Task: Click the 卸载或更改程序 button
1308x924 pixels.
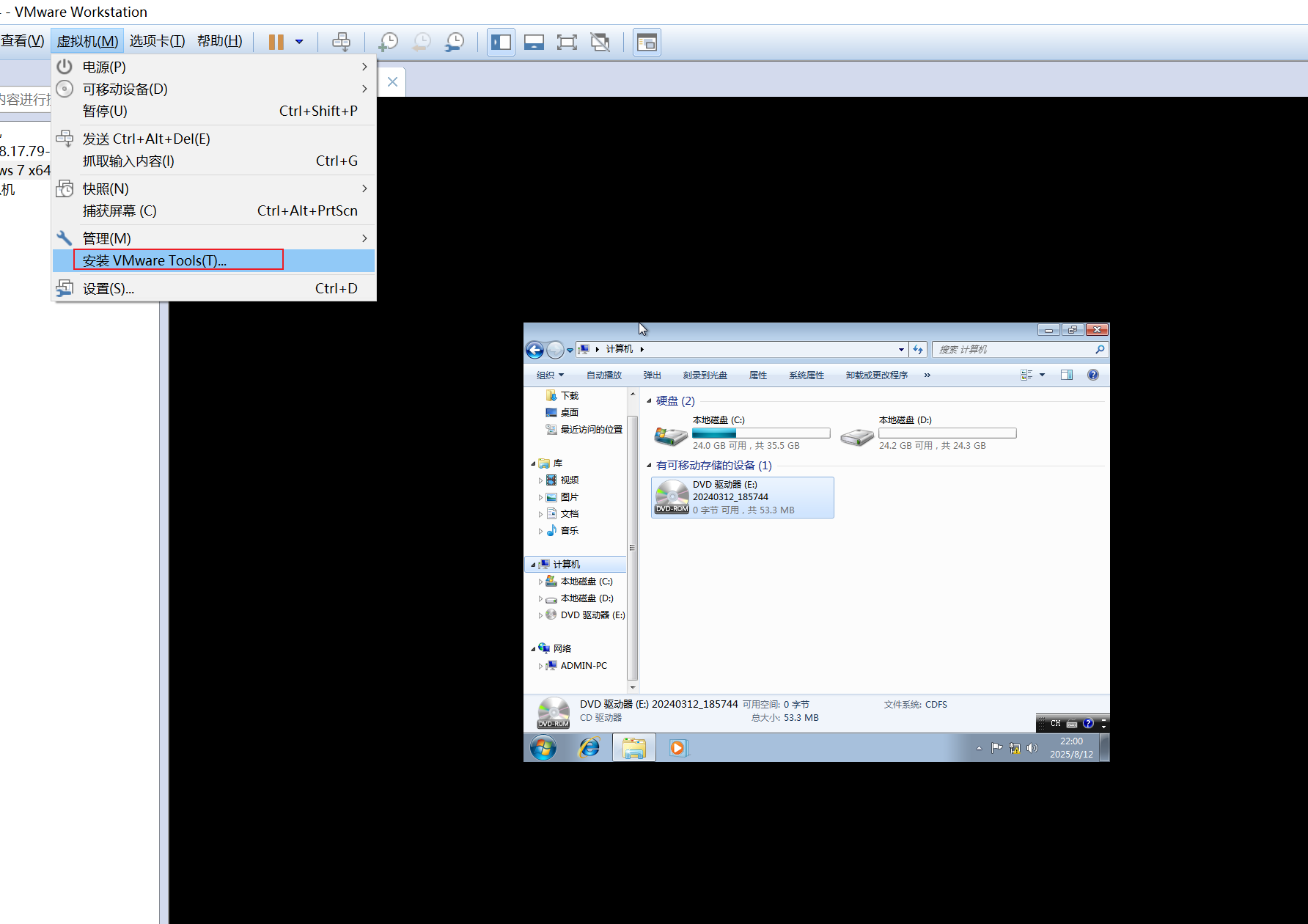Action: pos(877,375)
